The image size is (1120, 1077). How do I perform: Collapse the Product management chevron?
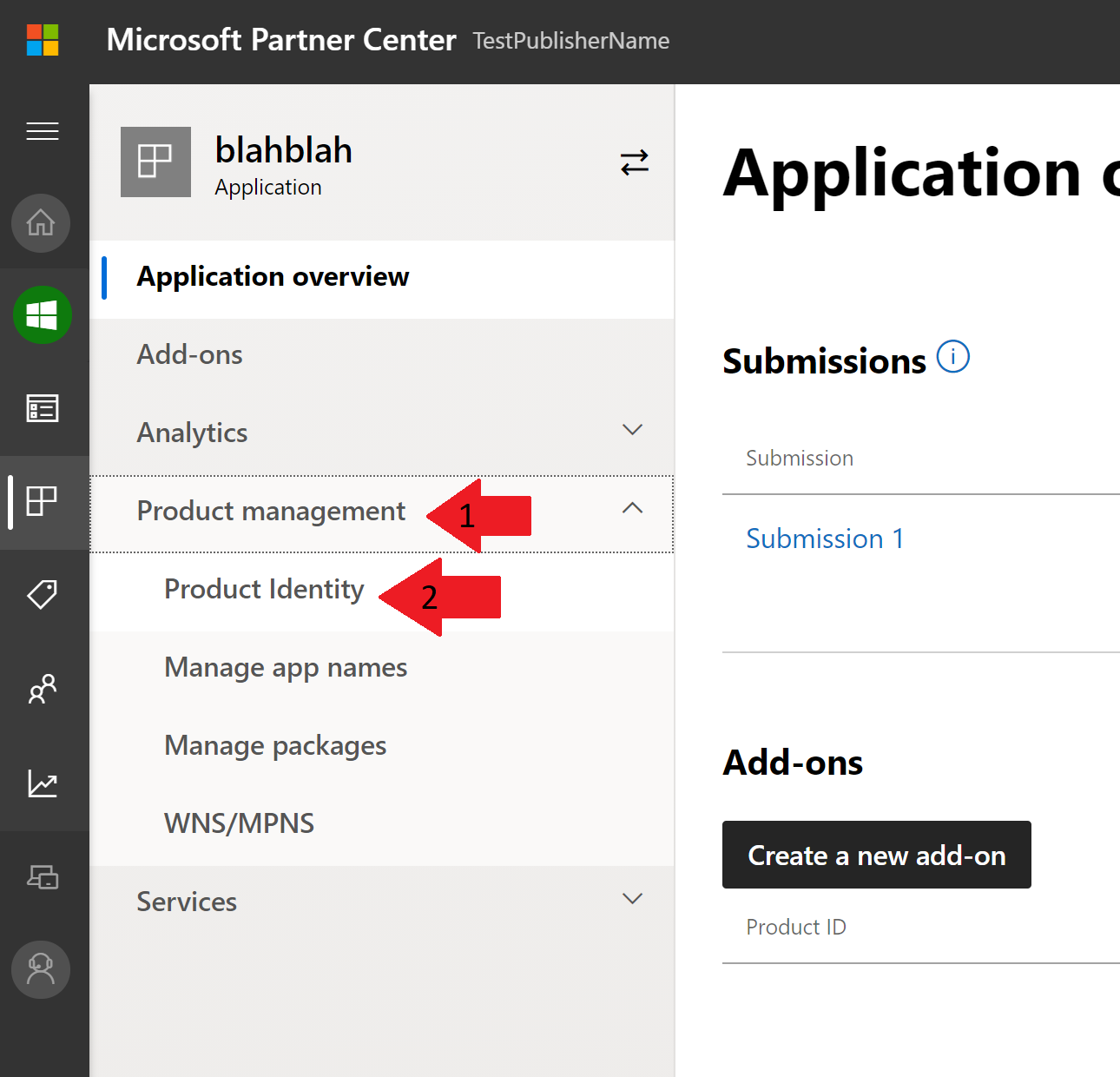pos(633,508)
